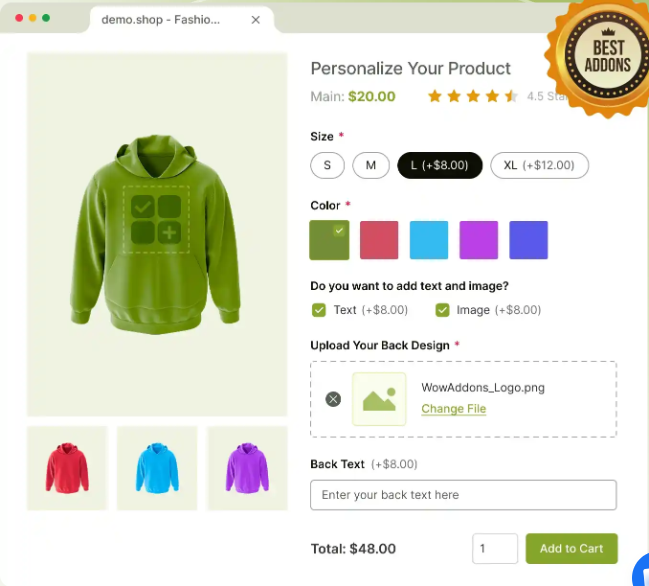This screenshot has height=586, width=649.
Task: Pick the purple color swatch
Action: tap(478, 240)
